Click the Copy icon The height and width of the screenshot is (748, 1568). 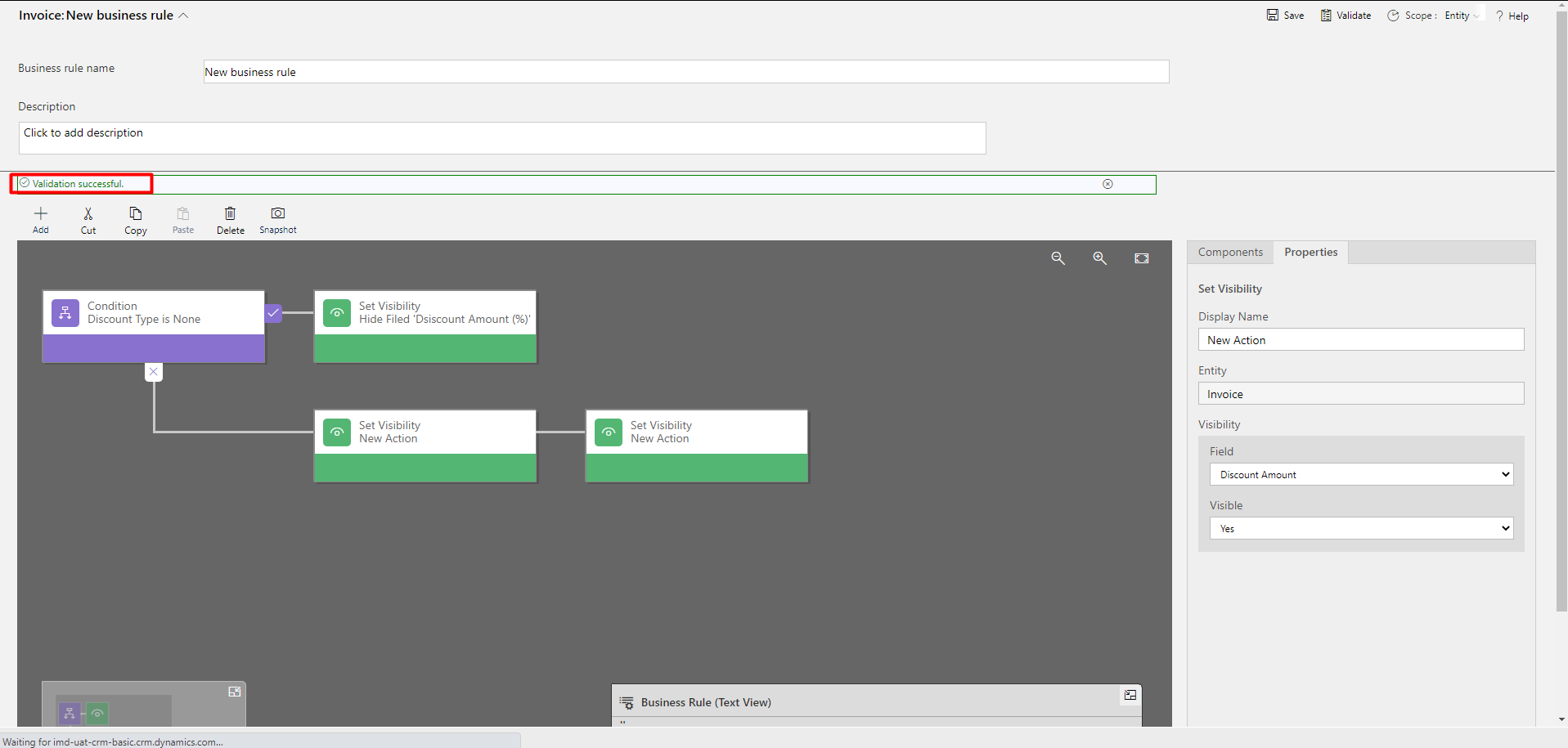pos(135,219)
